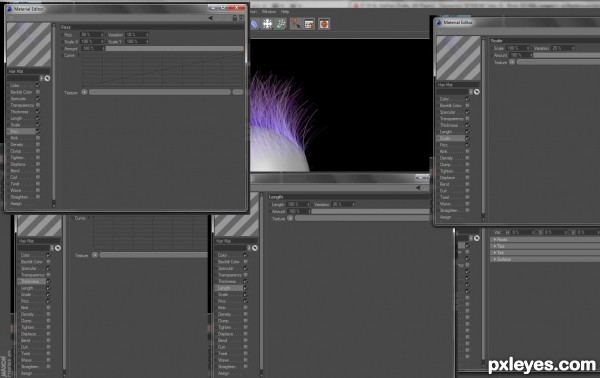The width and height of the screenshot is (600, 378).
Task: Click the red cursor help toolbar icon
Action: 296,24
